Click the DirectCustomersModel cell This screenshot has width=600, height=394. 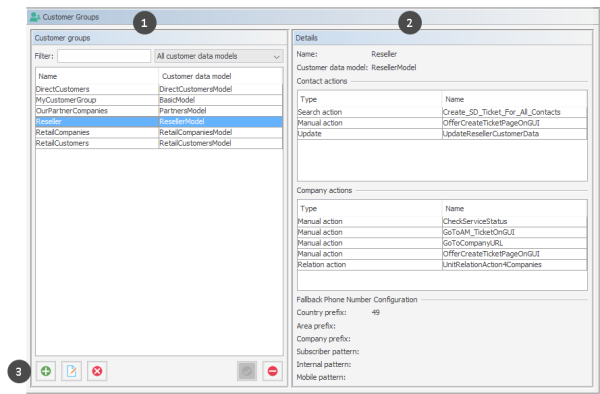click(x=220, y=89)
